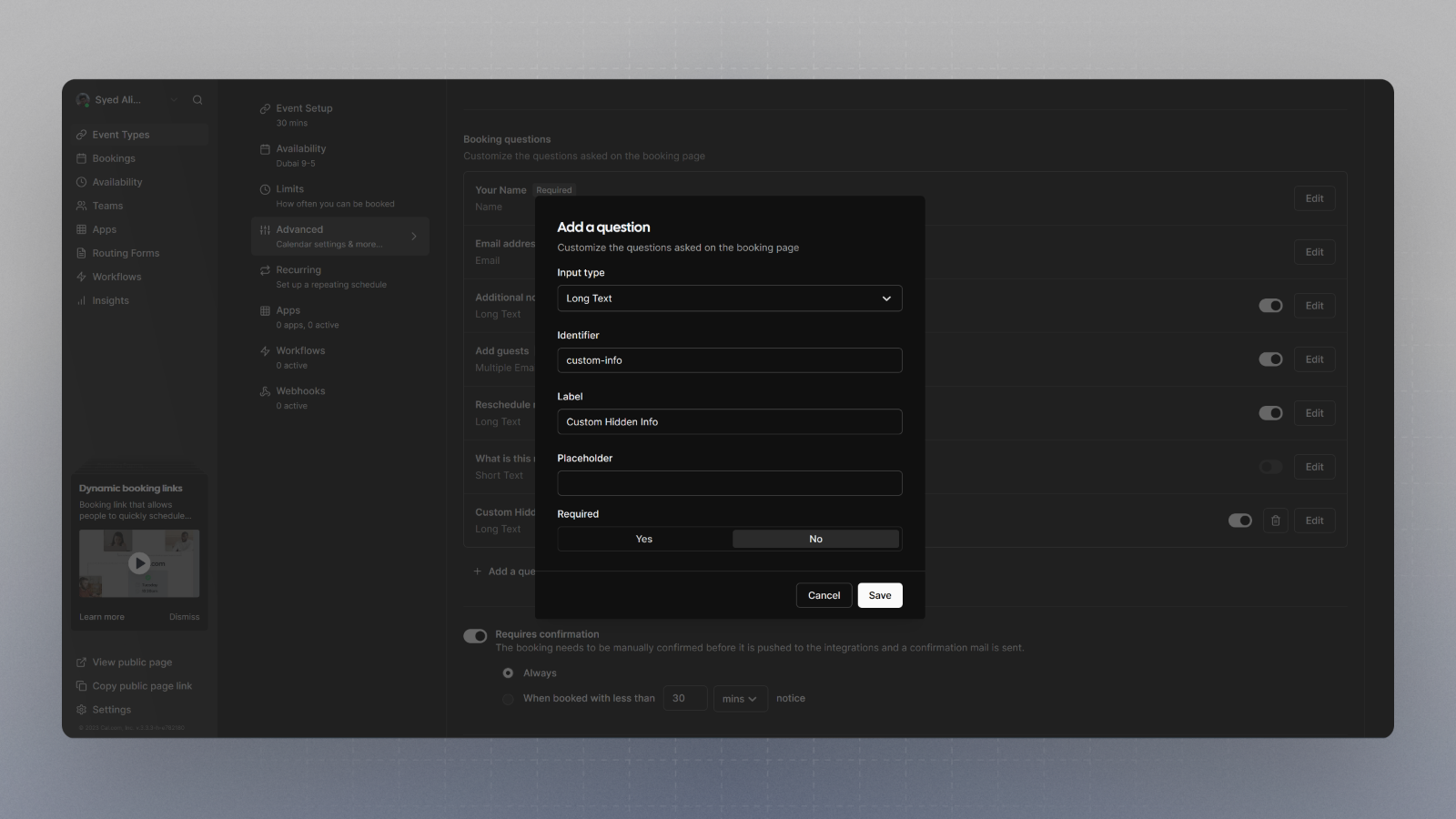Play the Dynamic booking links video
Viewport: 1456px width, 819px height.
(x=139, y=563)
